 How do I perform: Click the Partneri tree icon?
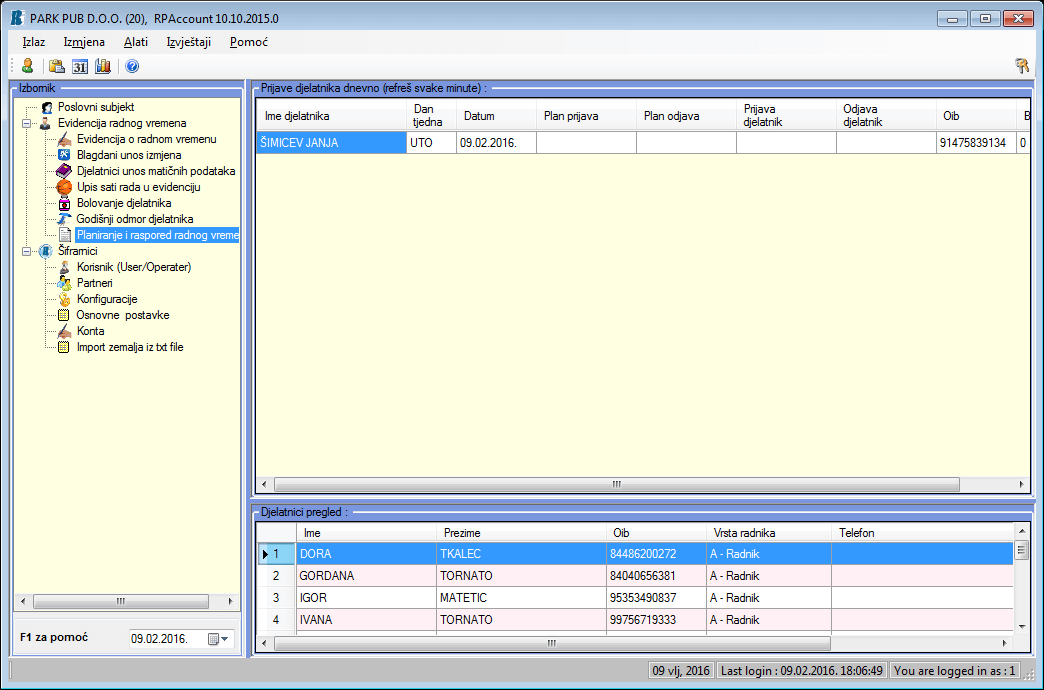(x=64, y=283)
